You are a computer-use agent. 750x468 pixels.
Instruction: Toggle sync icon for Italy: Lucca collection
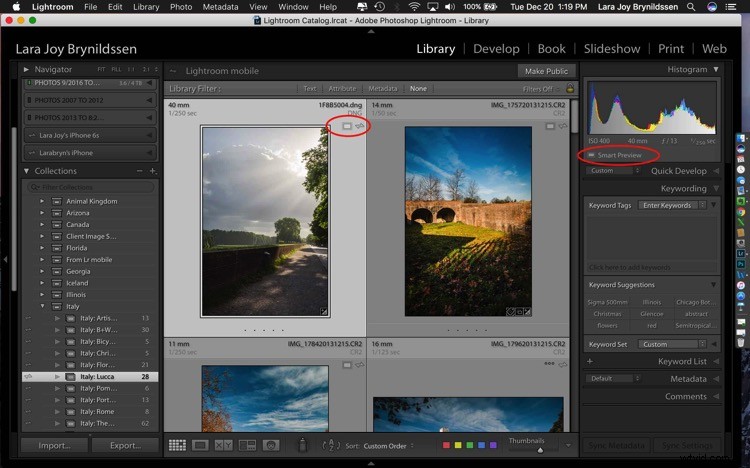pyautogui.click(x=28, y=377)
